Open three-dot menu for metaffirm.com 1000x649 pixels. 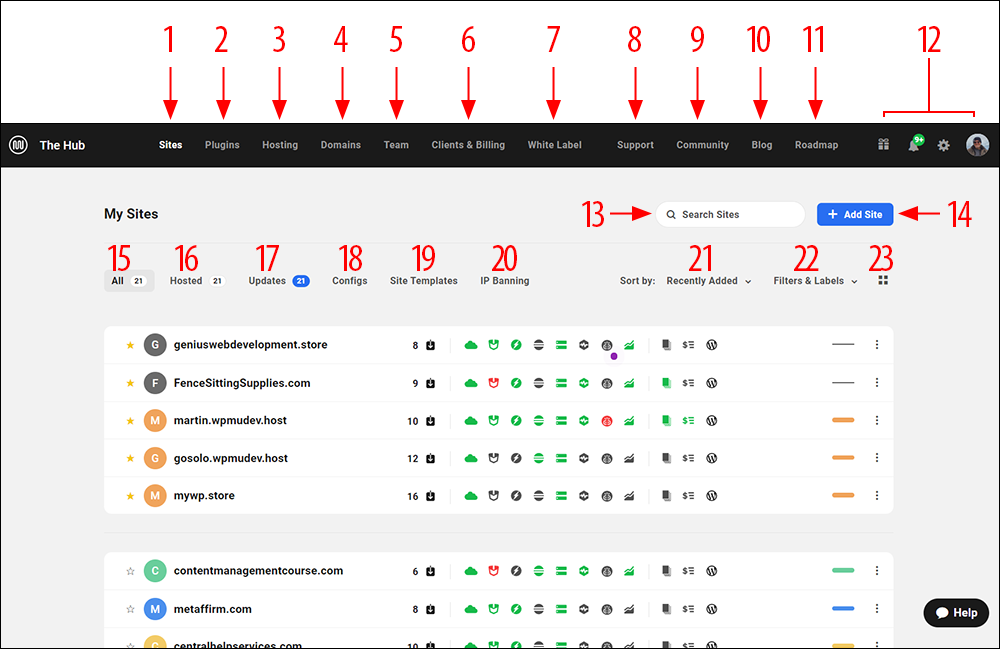[877, 609]
